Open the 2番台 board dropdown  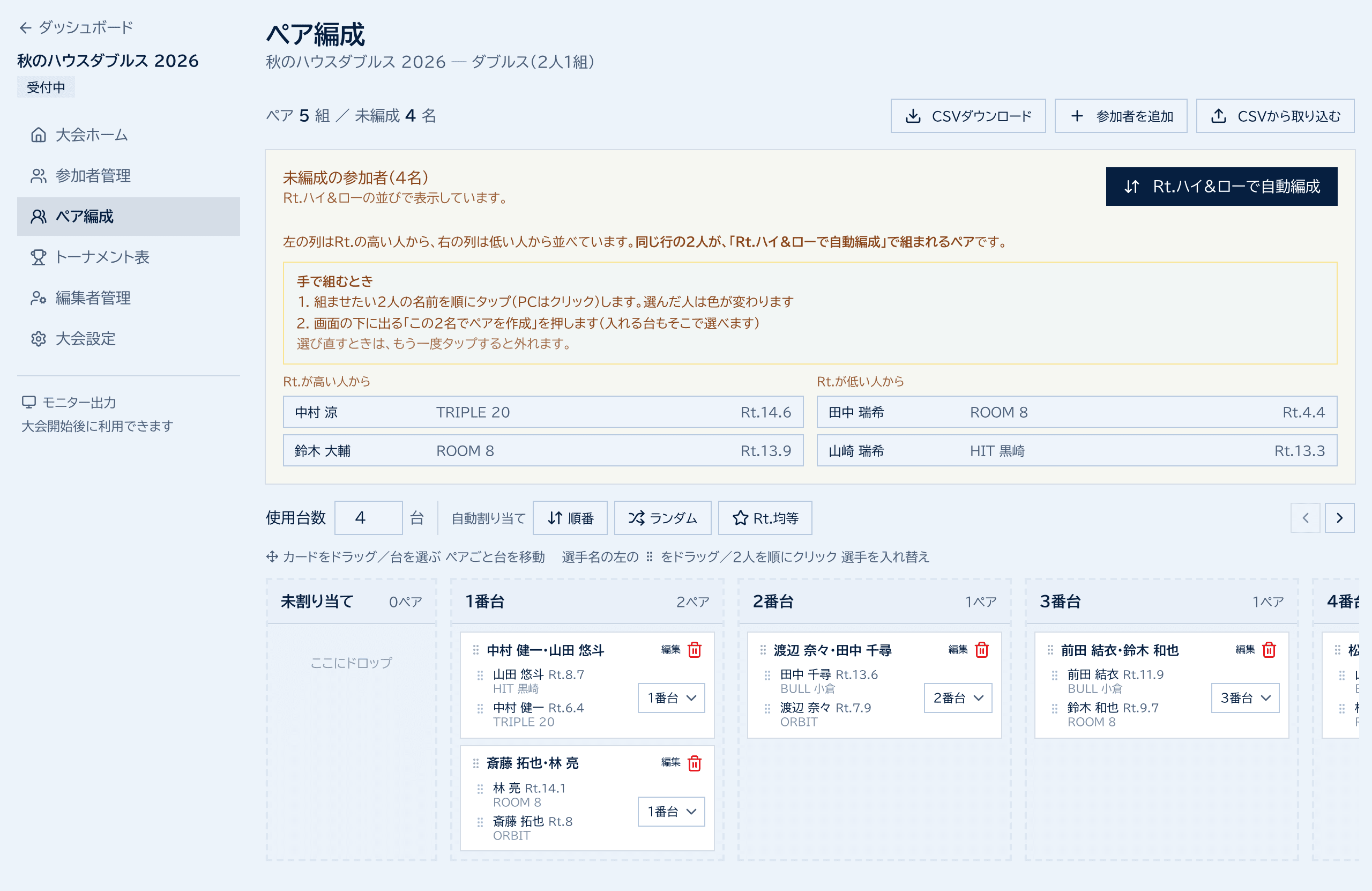958,698
